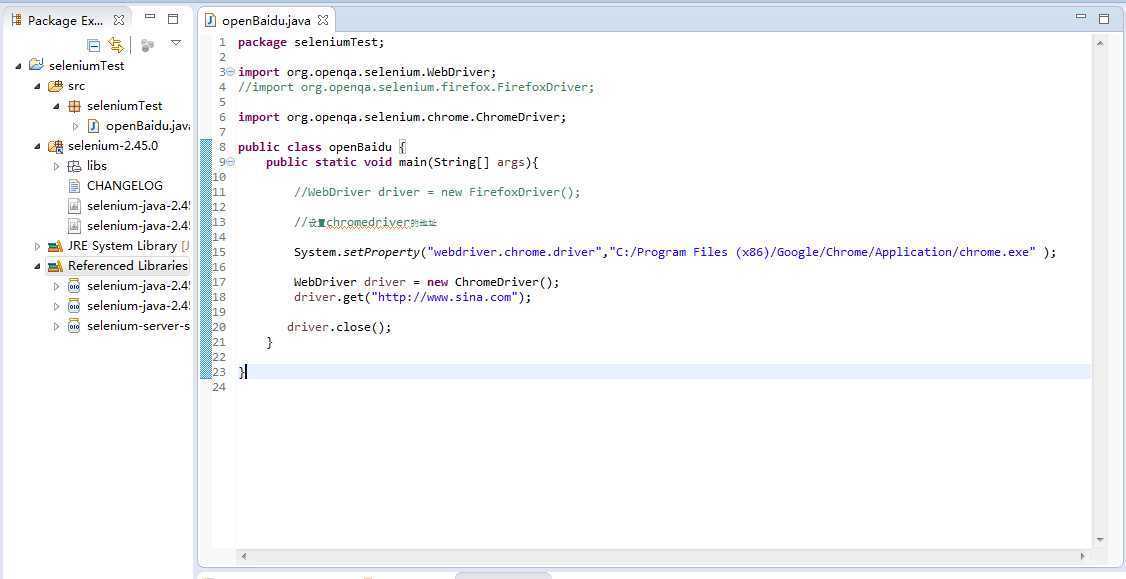Screen dimensions: 1126x579
Task: Click commented "new FirefoxDriver()" line 11
Action: pos(437,193)
